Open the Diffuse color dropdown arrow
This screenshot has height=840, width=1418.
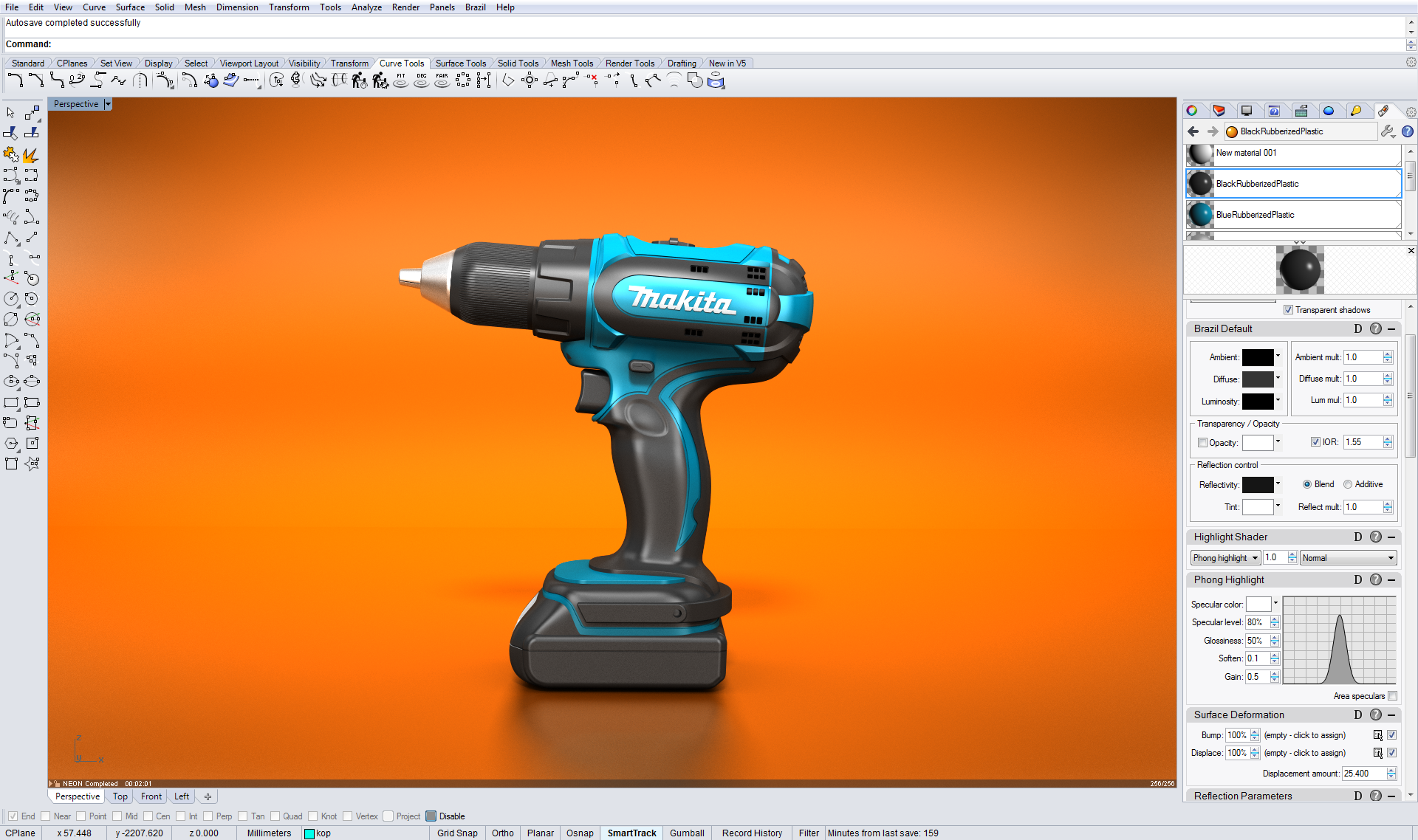[x=1278, y=378]
